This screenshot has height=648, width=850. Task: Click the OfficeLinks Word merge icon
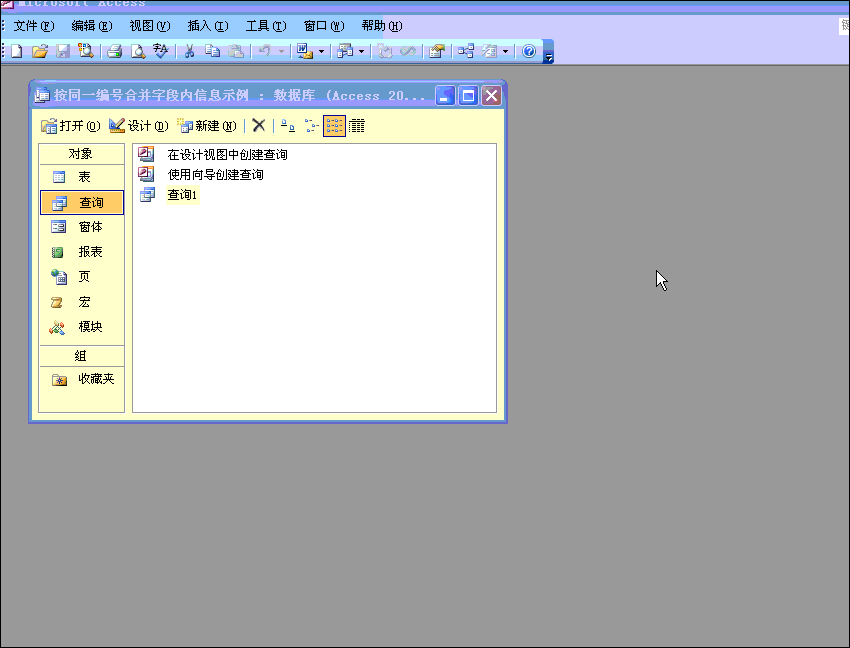click(305, 52)
